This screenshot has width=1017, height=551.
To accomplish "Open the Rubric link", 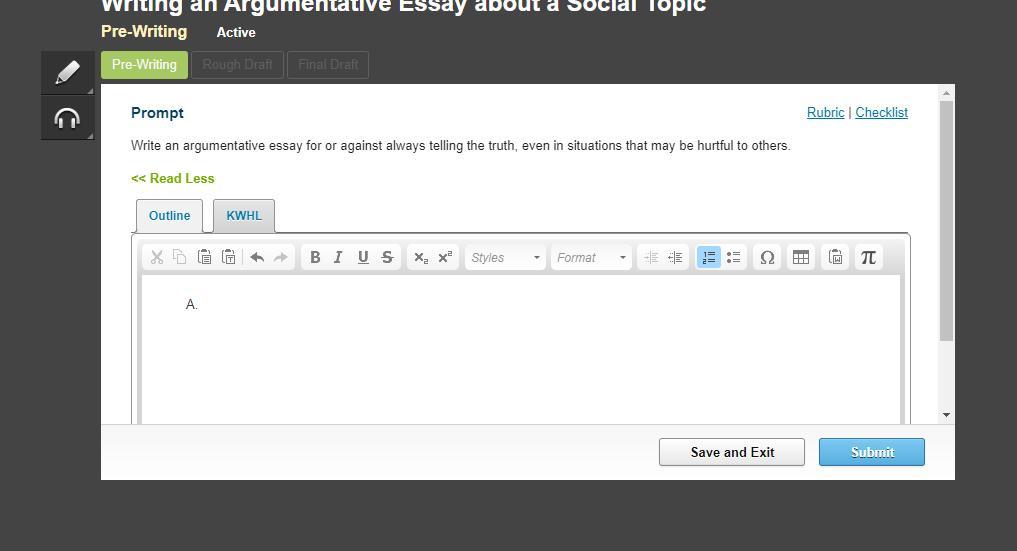I will [x=825, y=112].
